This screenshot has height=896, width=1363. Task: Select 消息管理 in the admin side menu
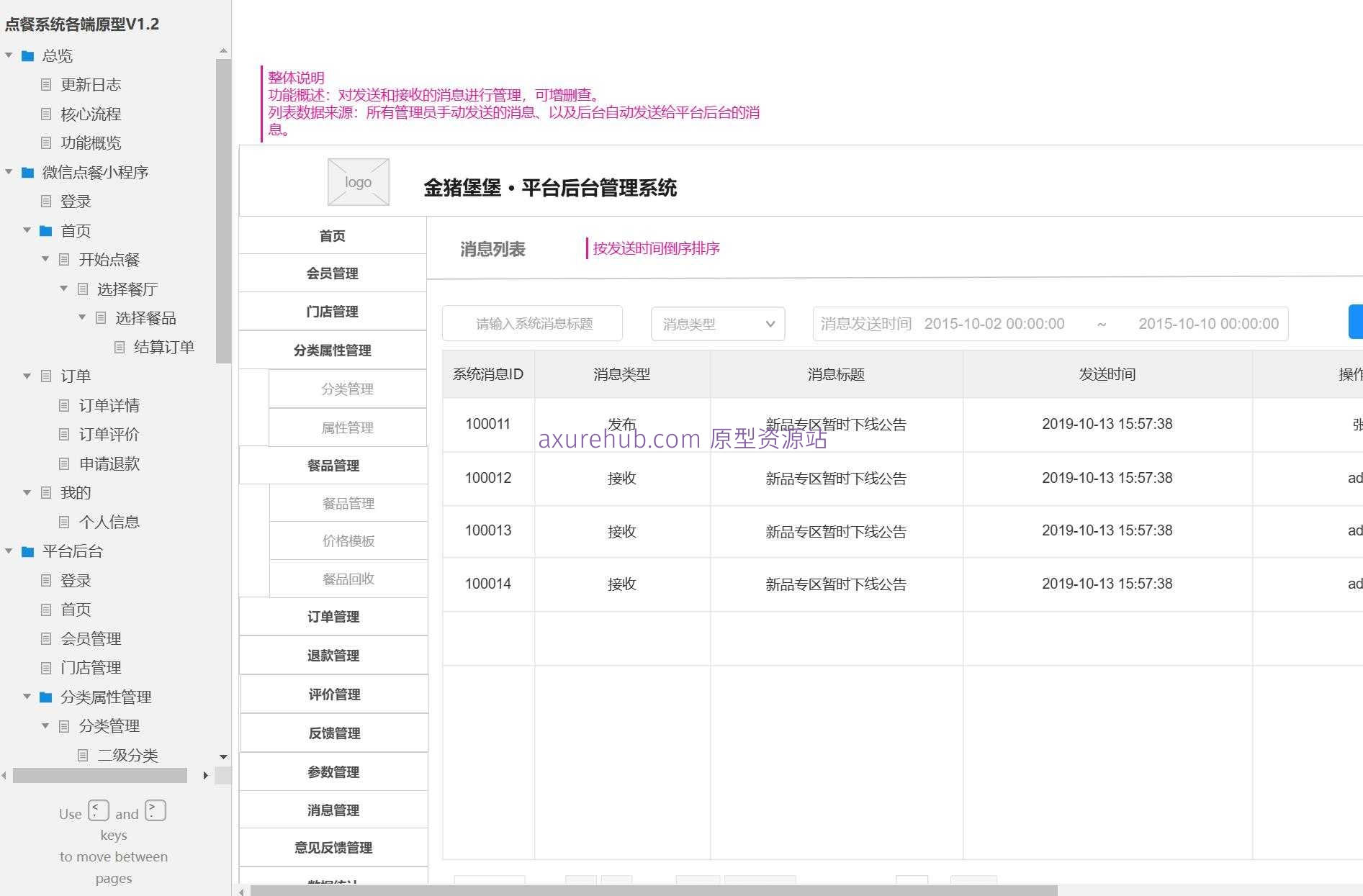point(333,810)
